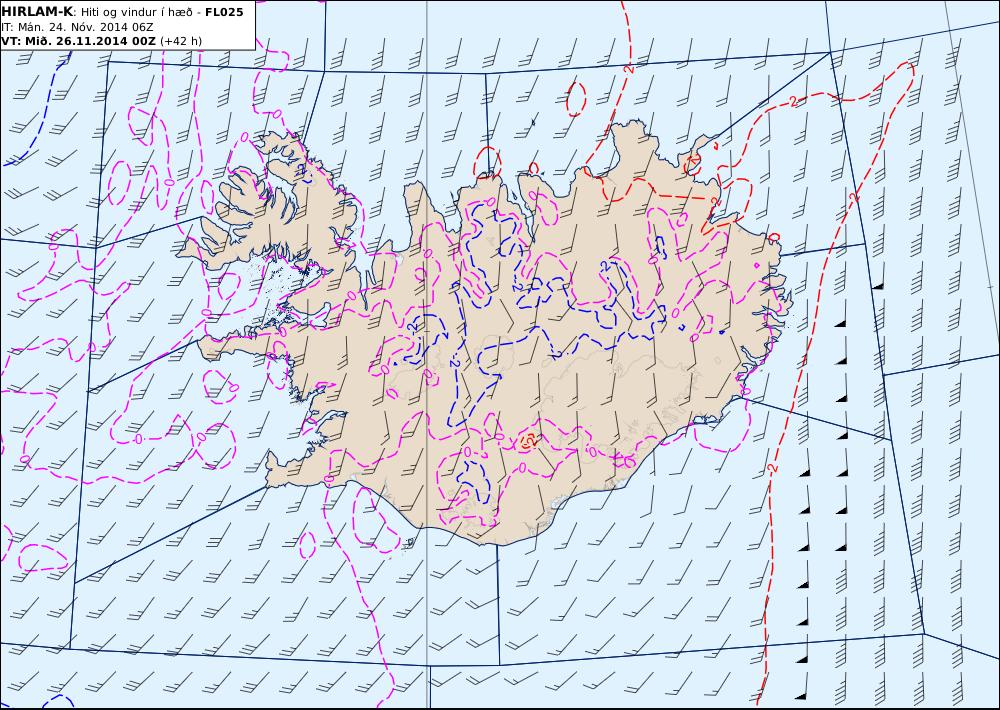Click the FL025 flight level label
The height and width of the screenshot is (710, 1000).
point(224,12)
